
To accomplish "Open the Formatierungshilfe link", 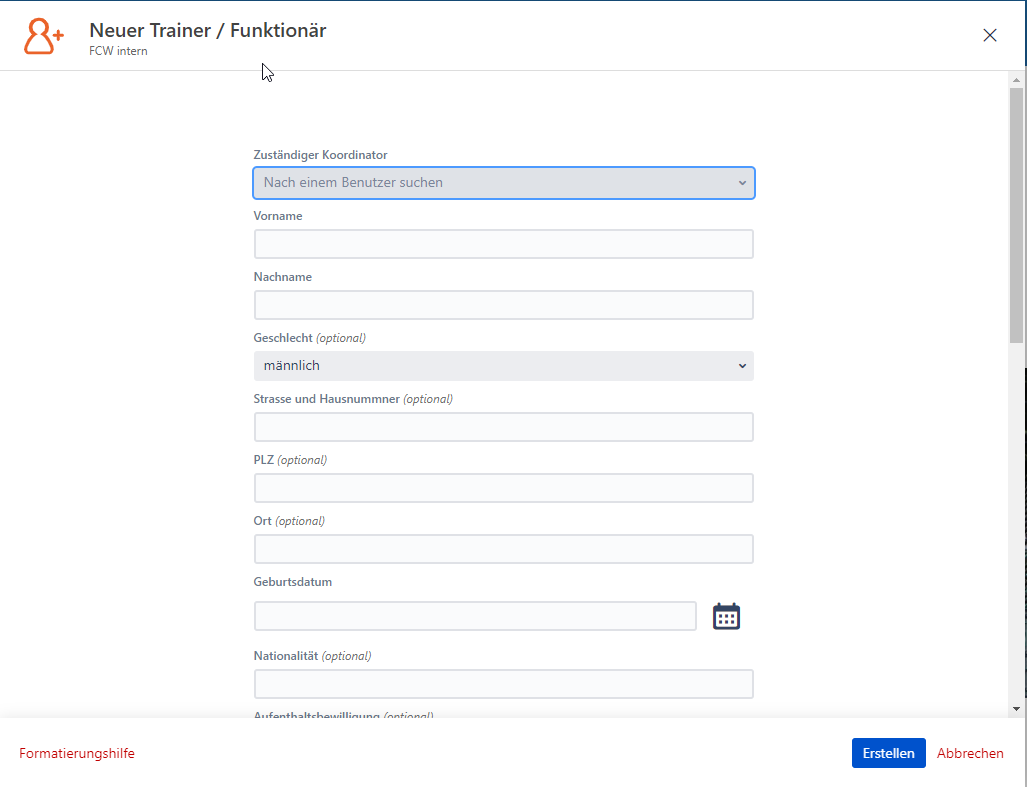I will [x=77, y=753].
